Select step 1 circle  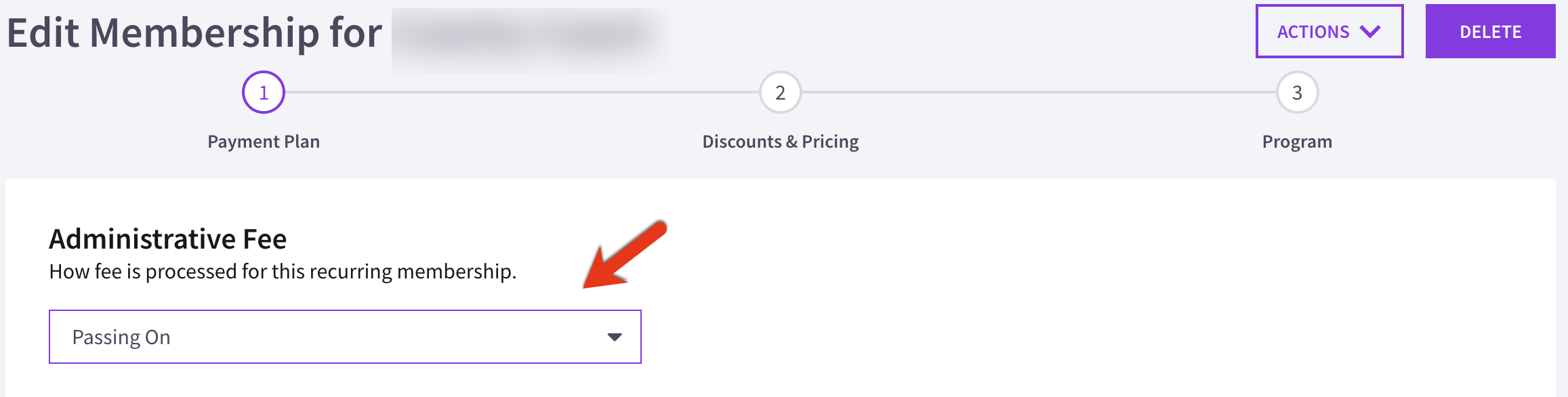pos(264,92)
